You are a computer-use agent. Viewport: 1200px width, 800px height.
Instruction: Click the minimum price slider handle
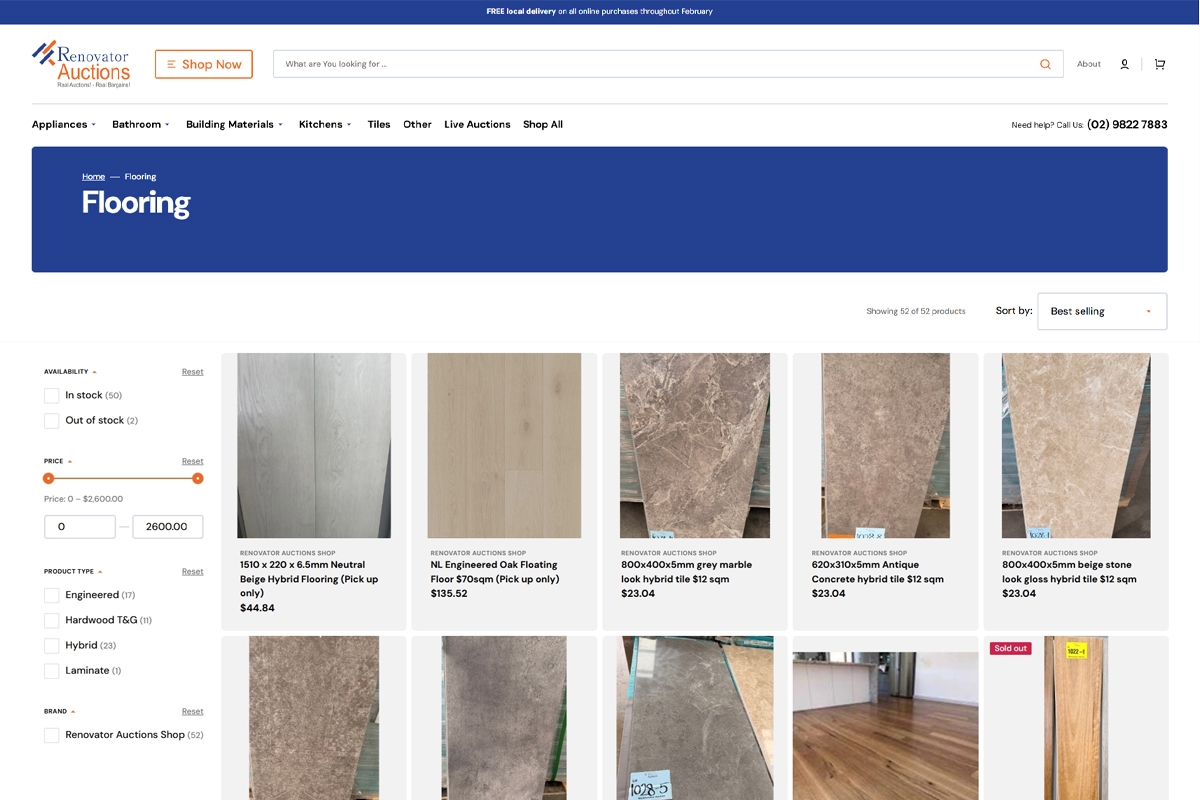click(48, 478)
